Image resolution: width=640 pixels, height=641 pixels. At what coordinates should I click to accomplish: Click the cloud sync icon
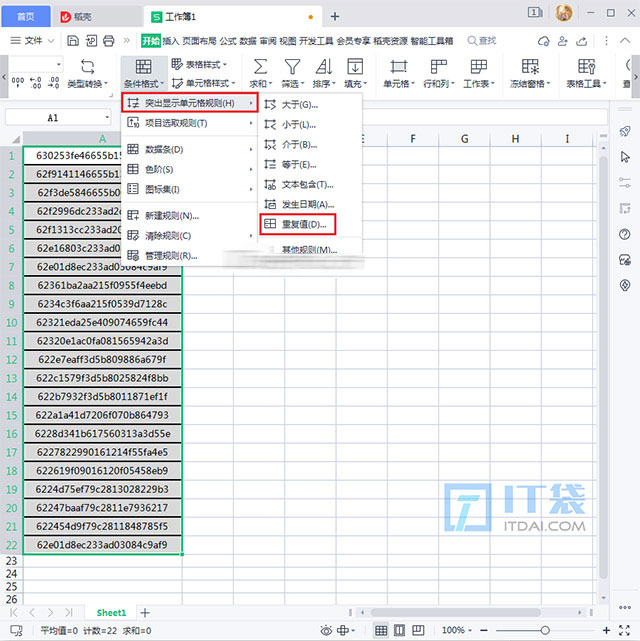tap(544, 41)
